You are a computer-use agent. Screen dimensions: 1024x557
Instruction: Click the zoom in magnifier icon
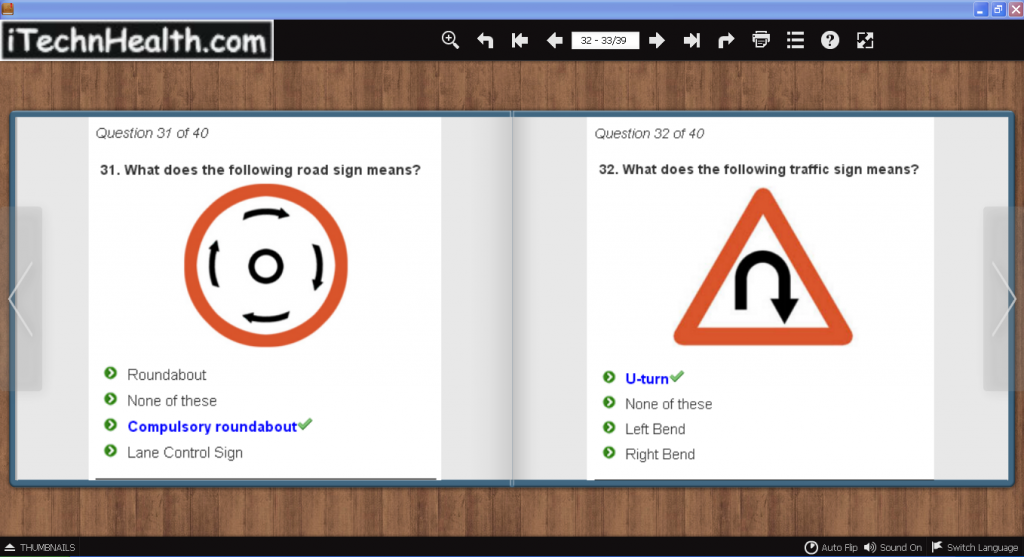pyautogui.click(x=451, y=40)
